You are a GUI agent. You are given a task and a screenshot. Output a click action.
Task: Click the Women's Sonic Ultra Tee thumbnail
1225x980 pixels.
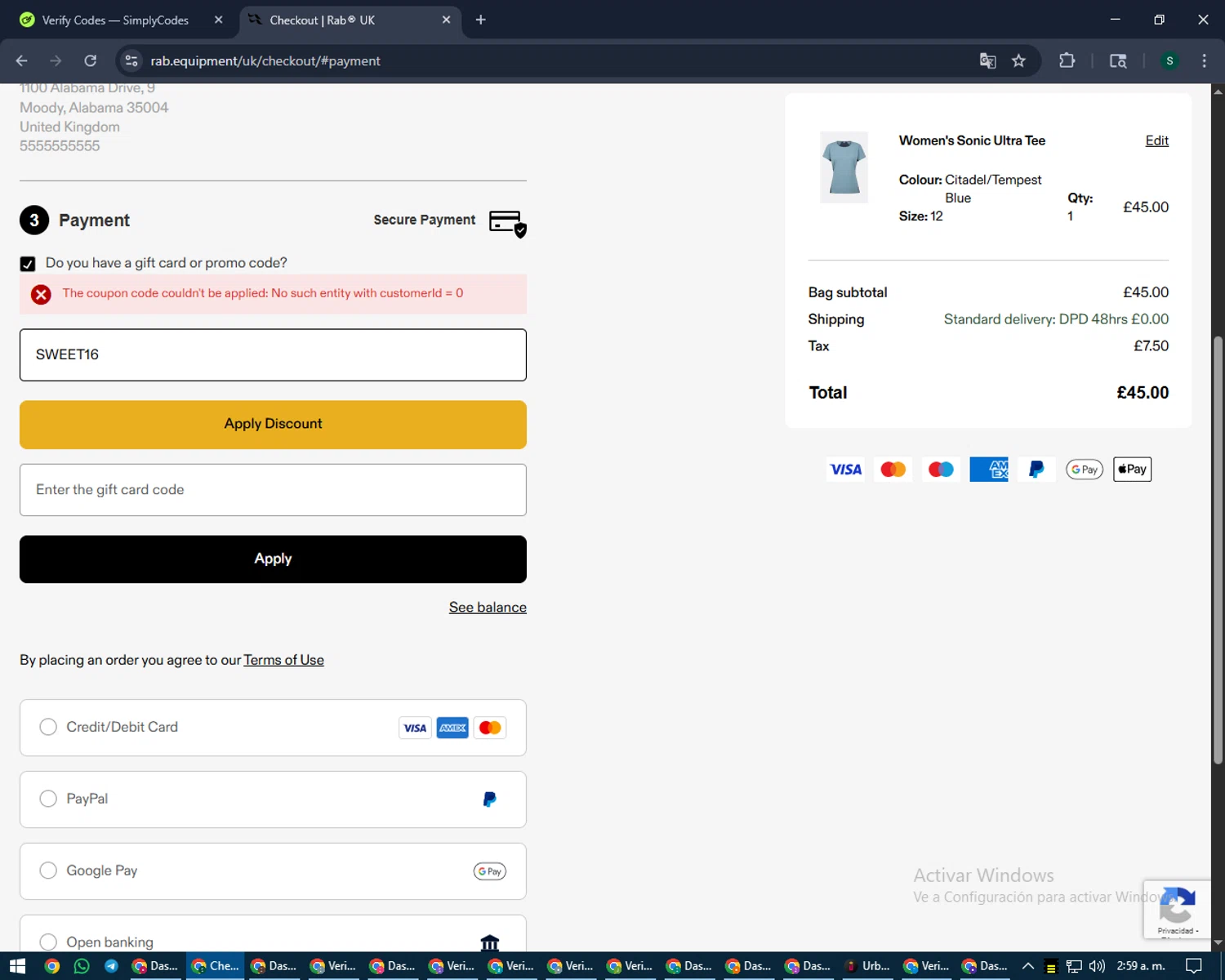coord(844,167)
